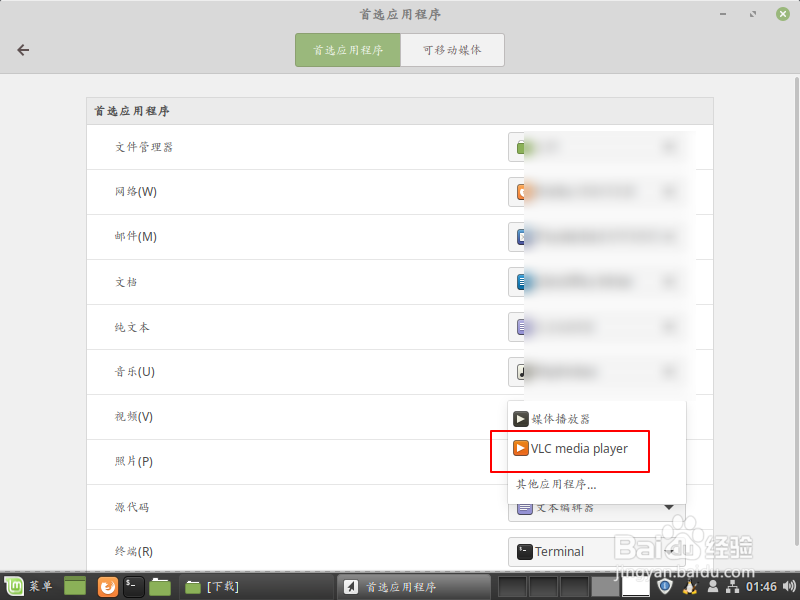Open the 文档 application dropdown

pos(596,282)
